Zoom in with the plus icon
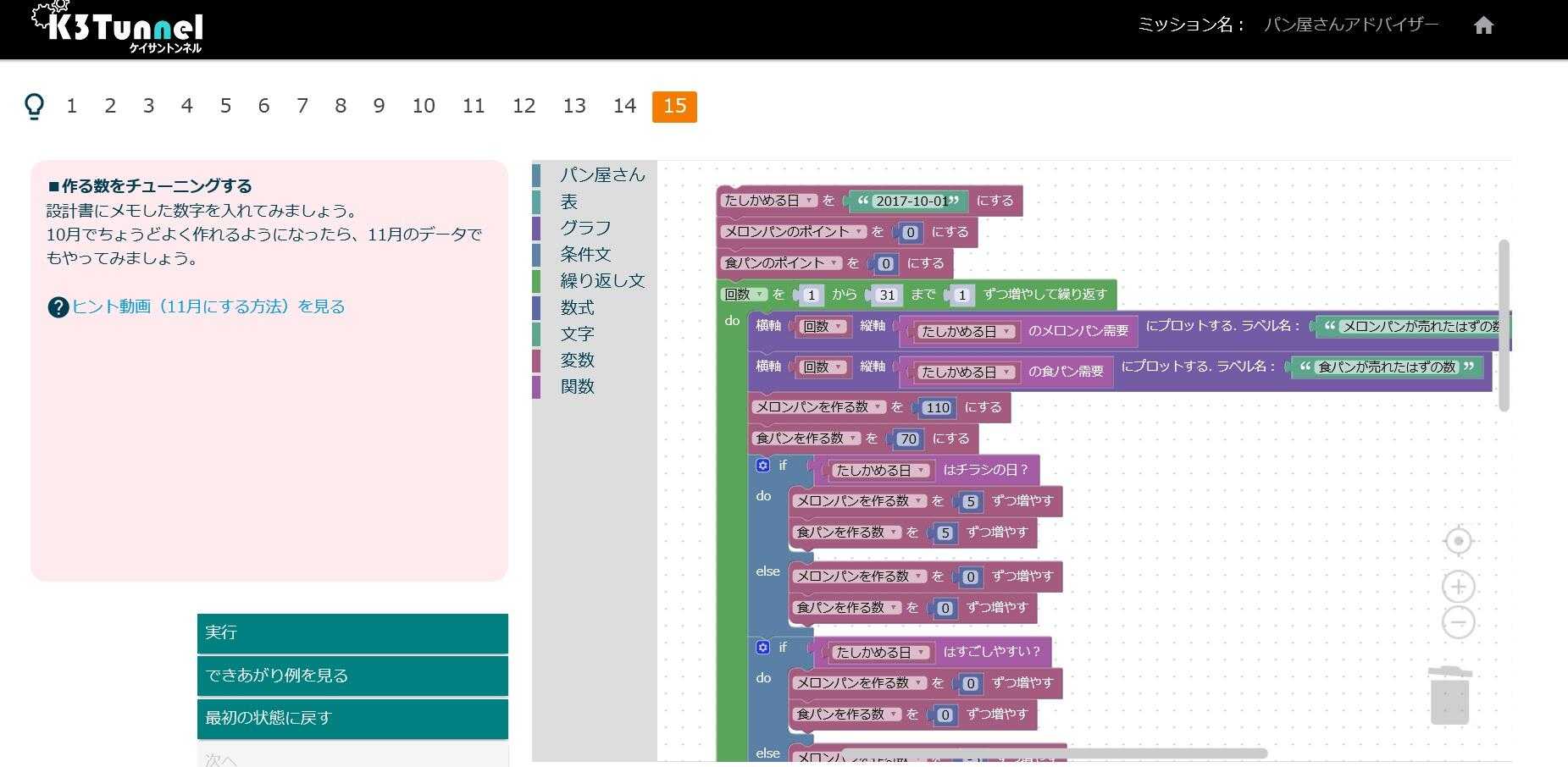The image size is (1568, 767). point(1458,587)
